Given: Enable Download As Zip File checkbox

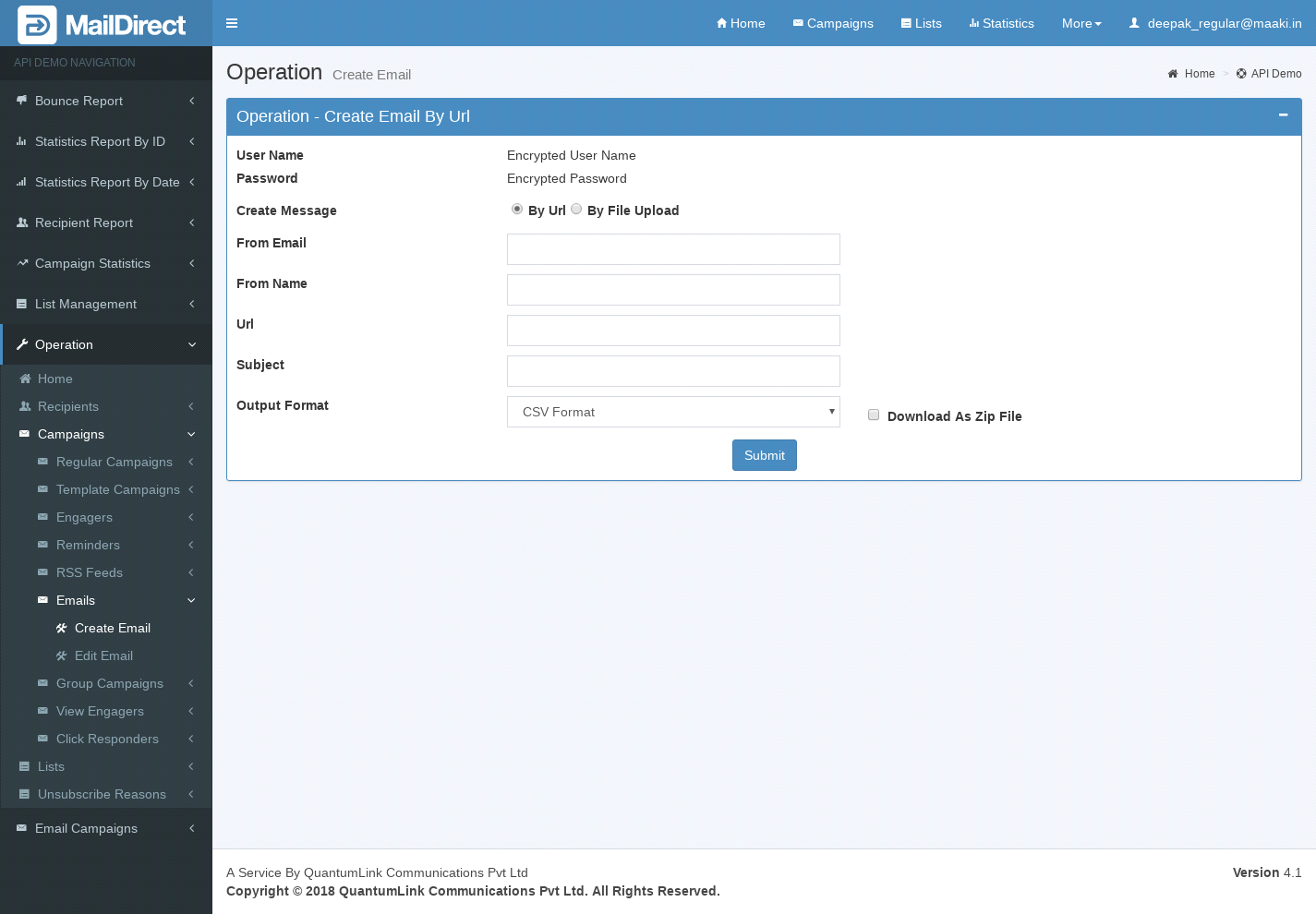Looking at the screenshot, I should tap(874, 415).
